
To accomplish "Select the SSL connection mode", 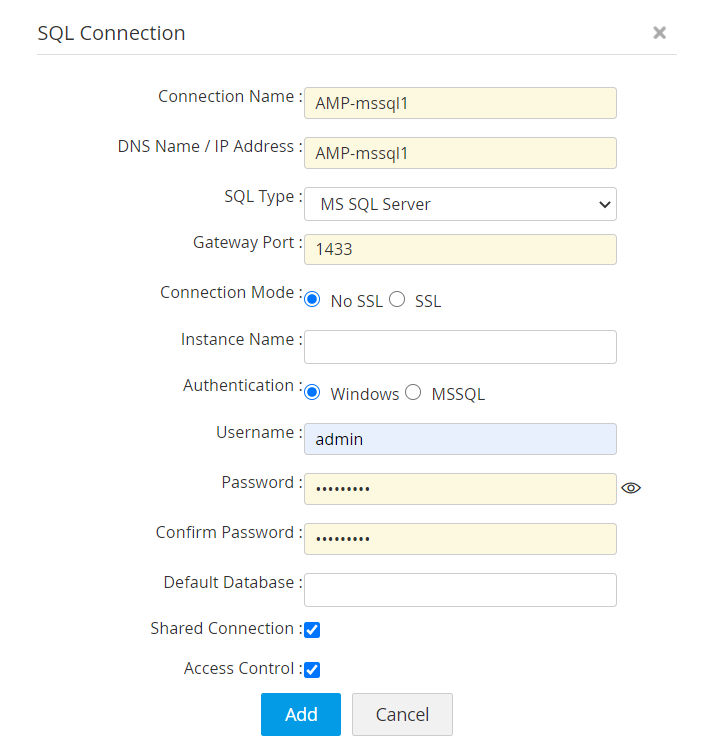I will tap(397, 300).
